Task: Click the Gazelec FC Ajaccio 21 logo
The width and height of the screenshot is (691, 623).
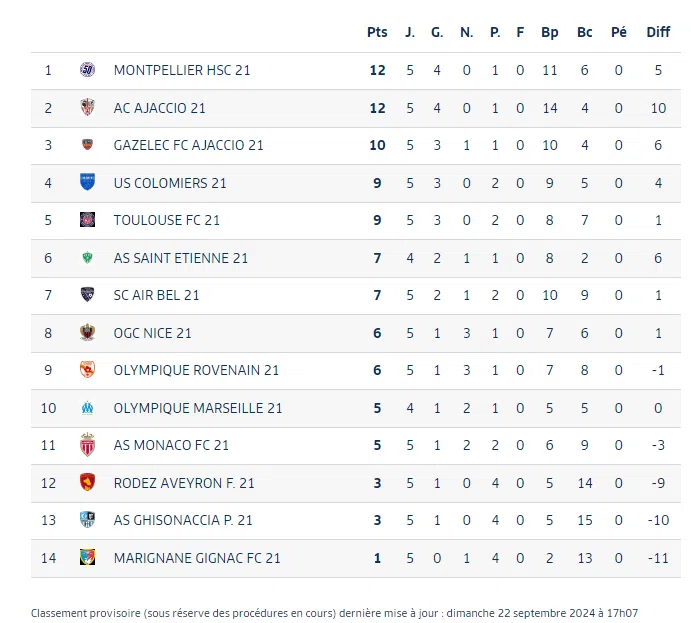Action: pos(87,145)
